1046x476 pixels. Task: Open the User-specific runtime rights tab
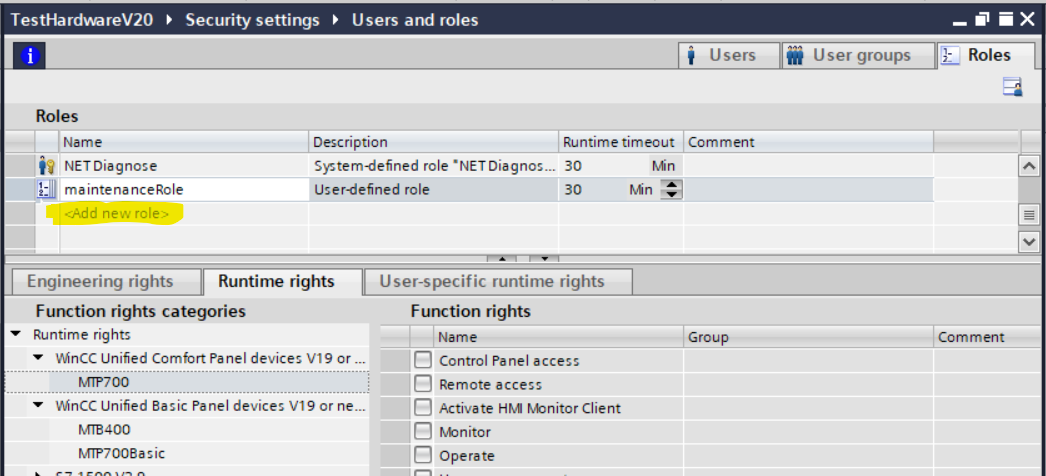pos(491,282)
